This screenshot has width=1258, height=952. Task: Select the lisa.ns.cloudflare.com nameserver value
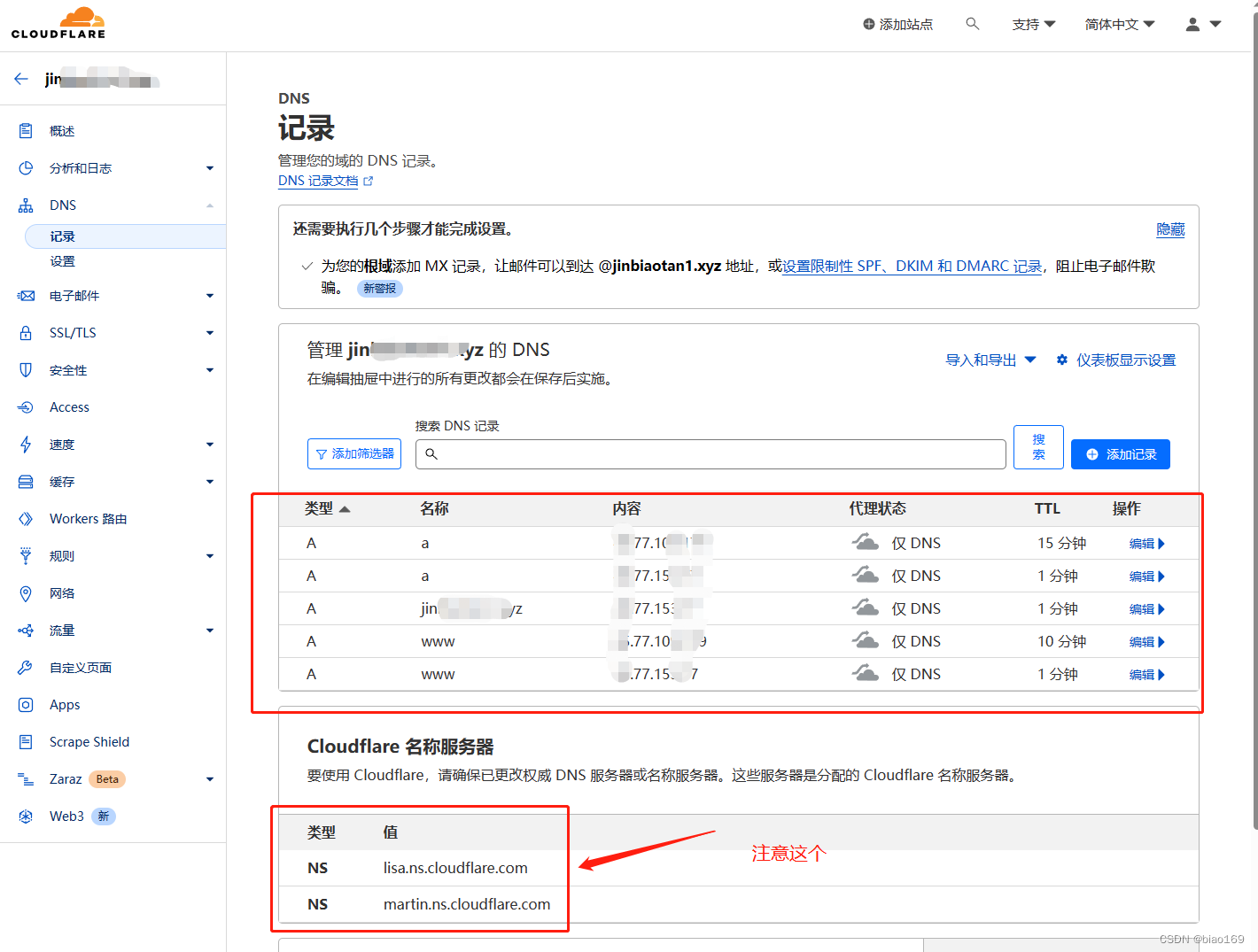click(x=455, y=868)
